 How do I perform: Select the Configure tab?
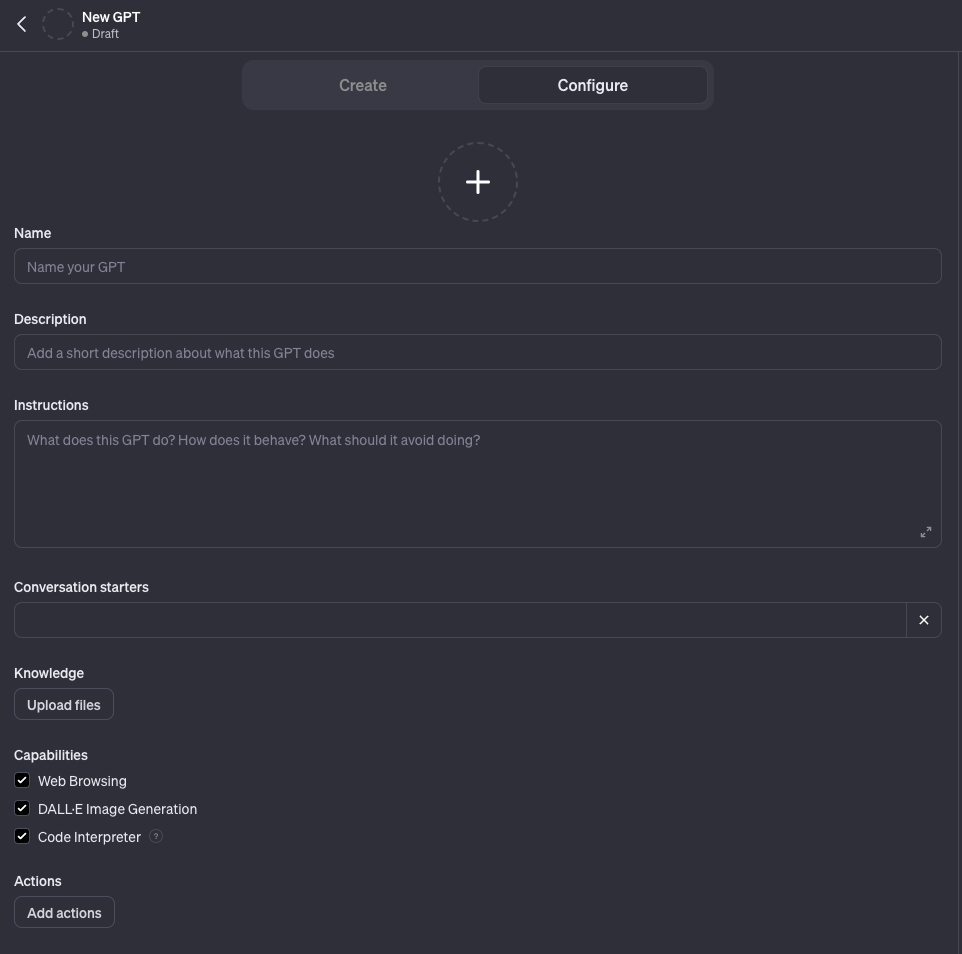pos(592,85)
